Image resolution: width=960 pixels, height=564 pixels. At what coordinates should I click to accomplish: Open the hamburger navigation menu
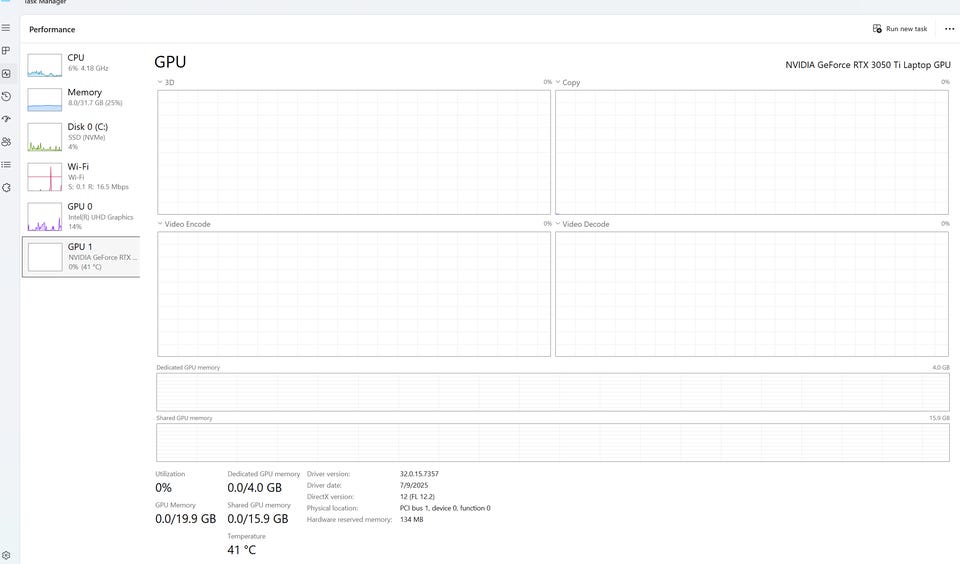point(6,28)
